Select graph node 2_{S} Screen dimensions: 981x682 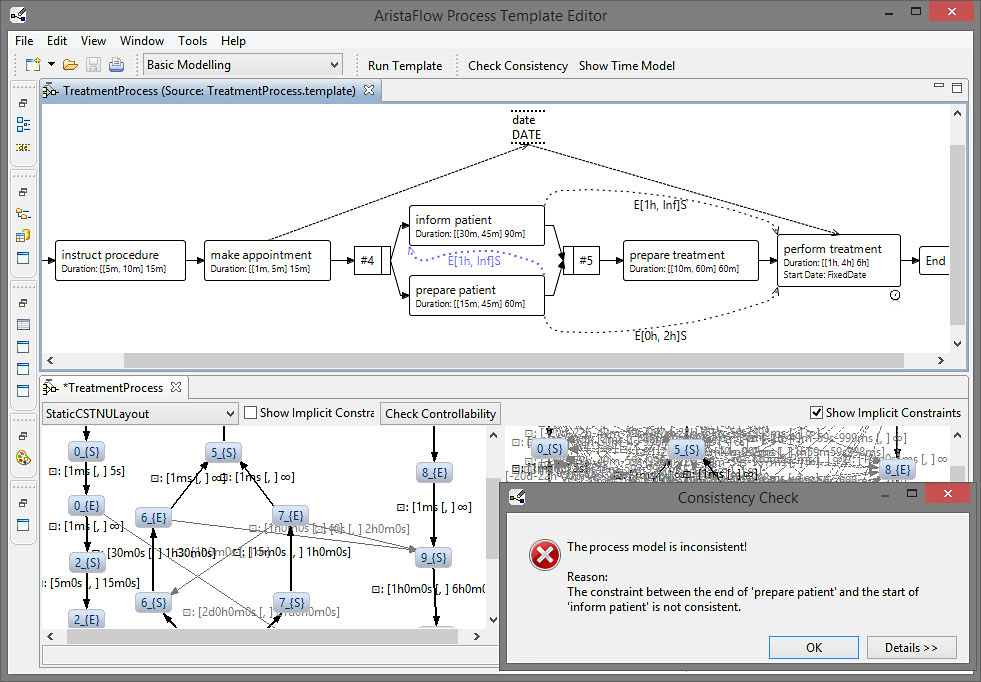click(x=87, y=562)
